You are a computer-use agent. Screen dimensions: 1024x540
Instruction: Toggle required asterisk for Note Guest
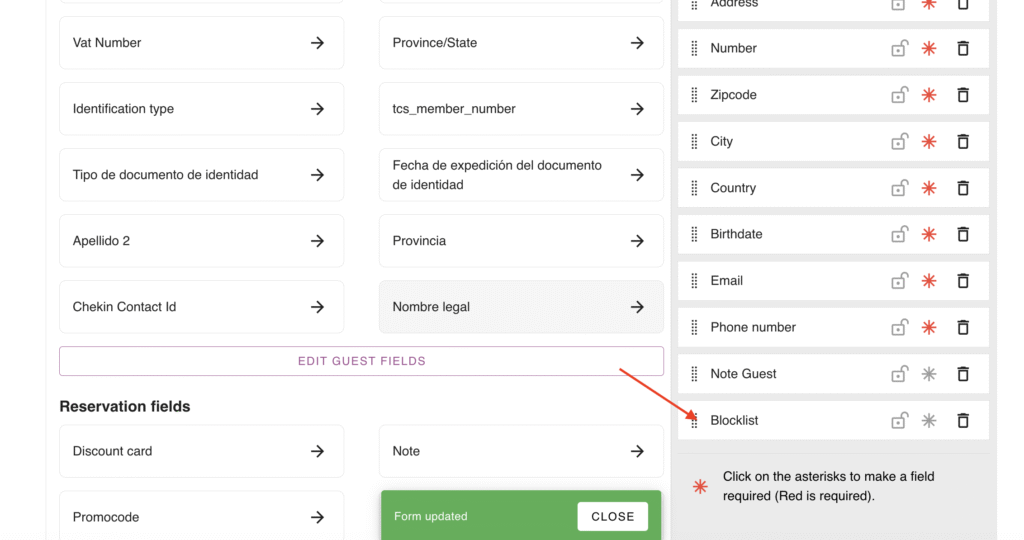pyautogui.click(x=929, y=374)
